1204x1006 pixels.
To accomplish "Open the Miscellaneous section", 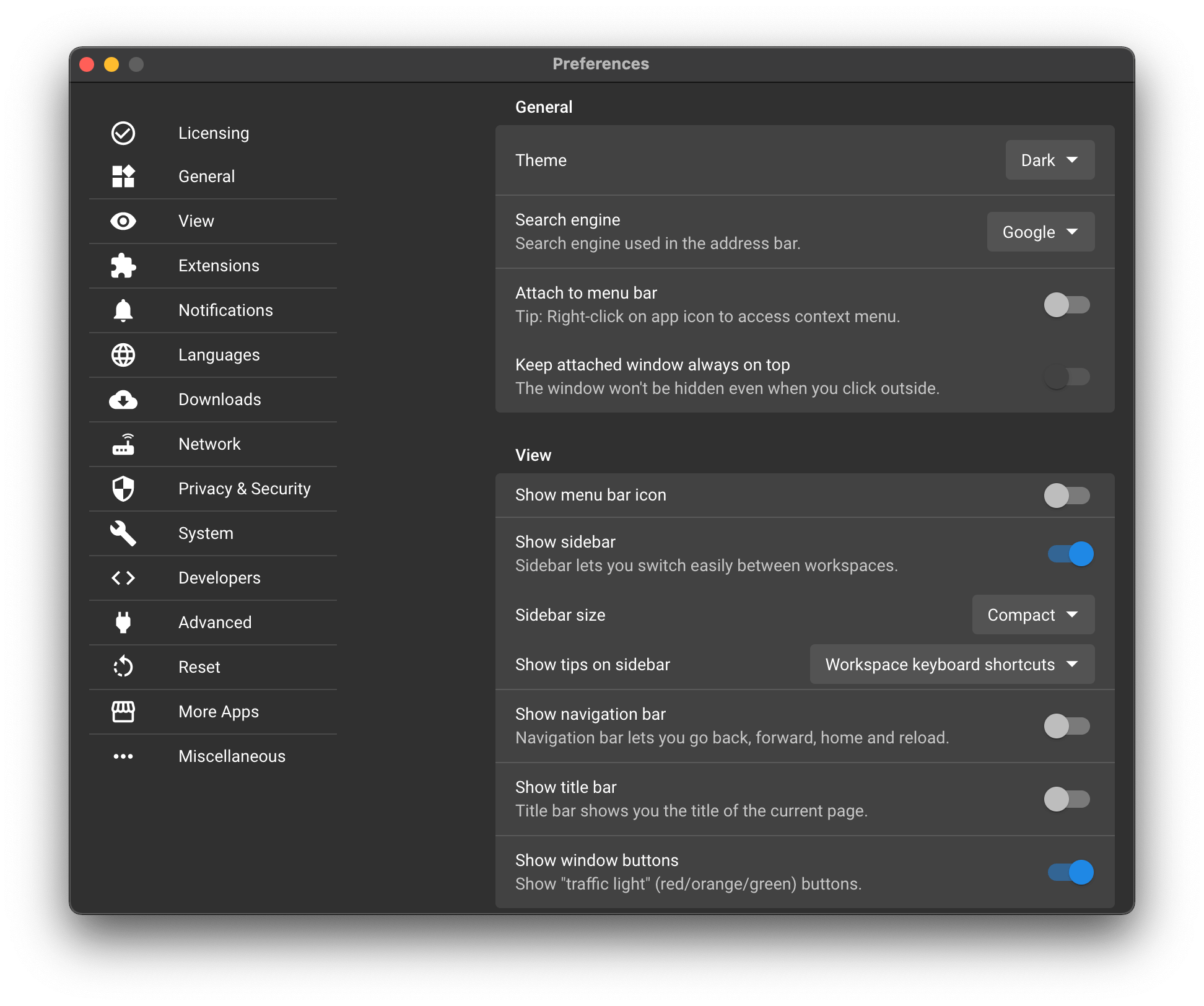I will [232, 756].
